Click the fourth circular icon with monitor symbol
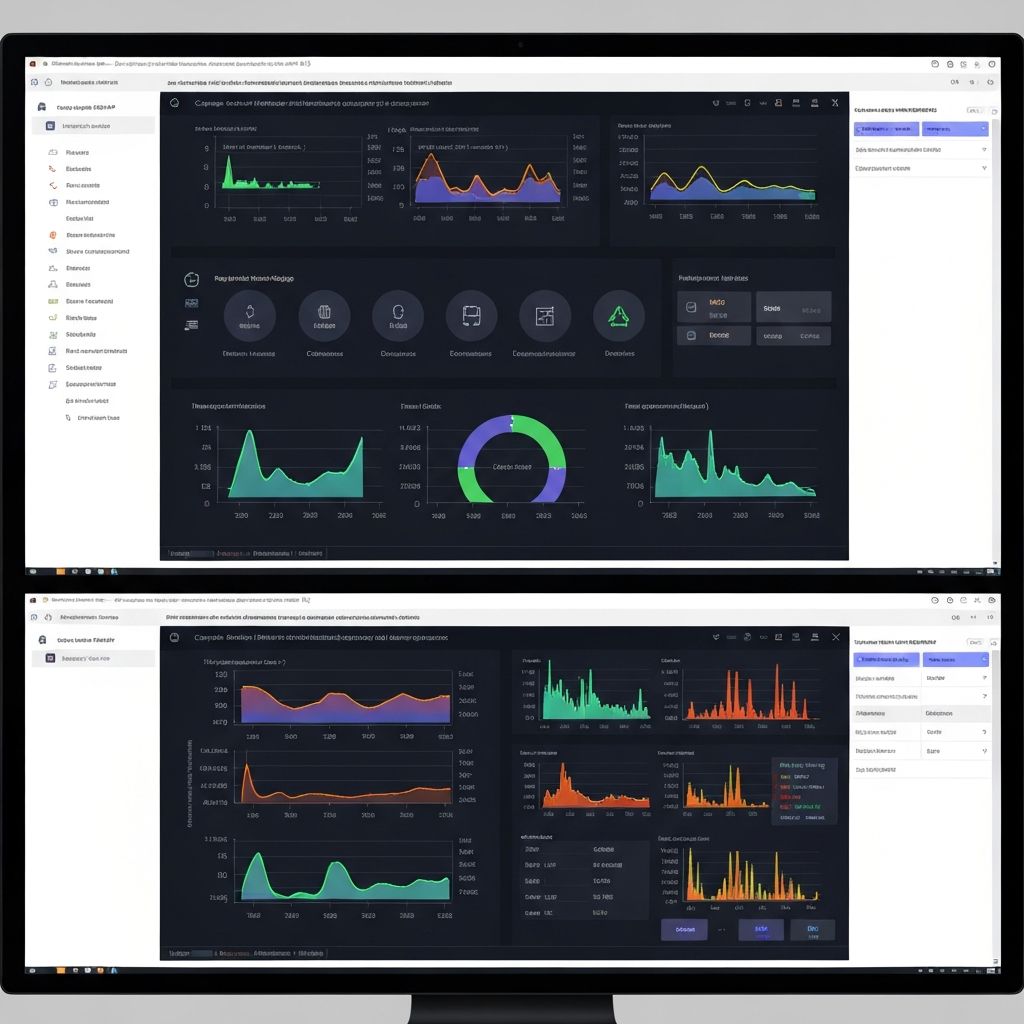The height and width of the screenshot is (1024, 1024). tap(471, 316)
